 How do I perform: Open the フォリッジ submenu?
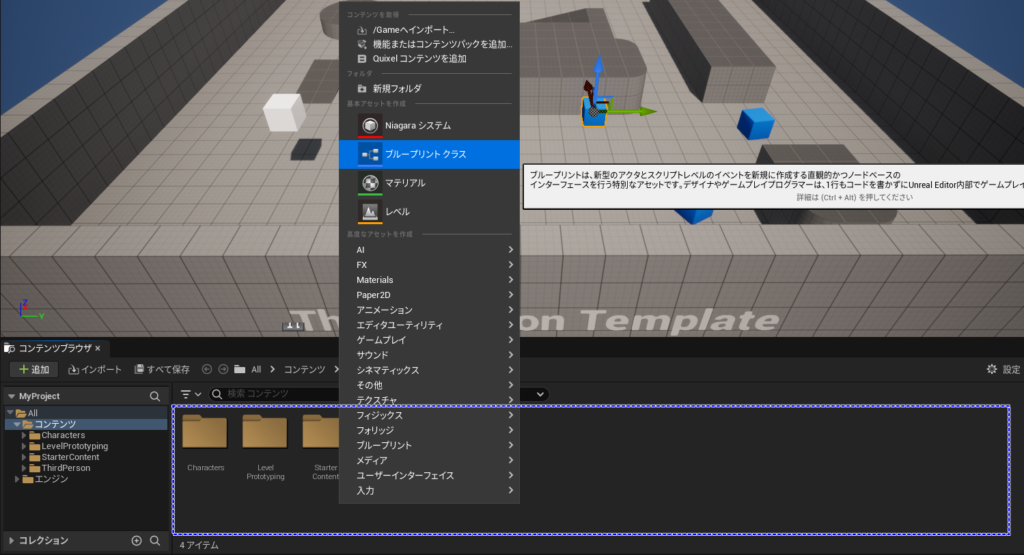[429, 430]
